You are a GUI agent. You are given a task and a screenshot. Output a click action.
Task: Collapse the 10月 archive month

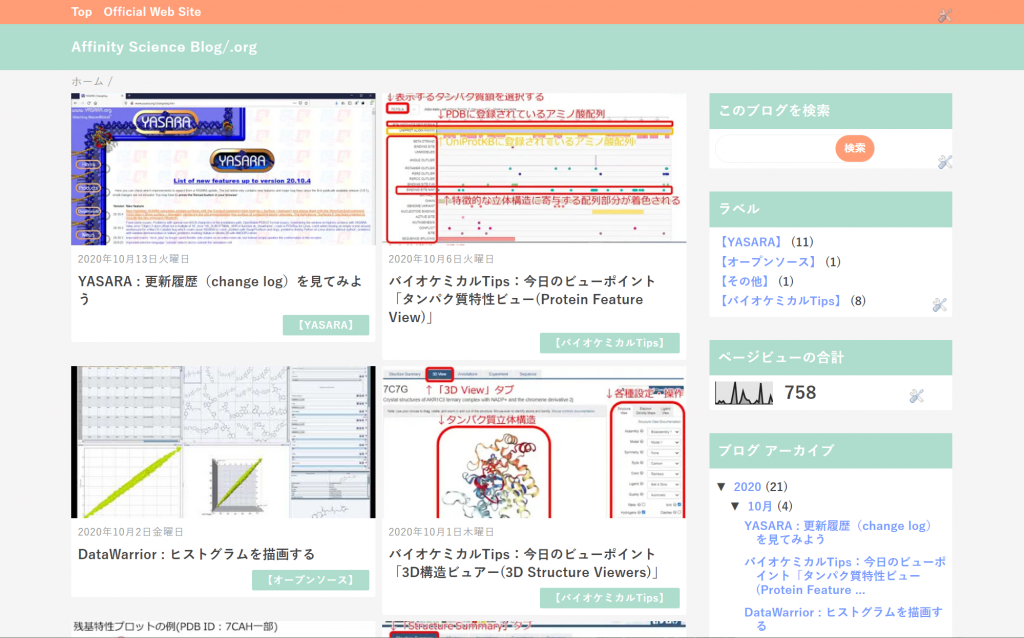(x=735, y=506)
